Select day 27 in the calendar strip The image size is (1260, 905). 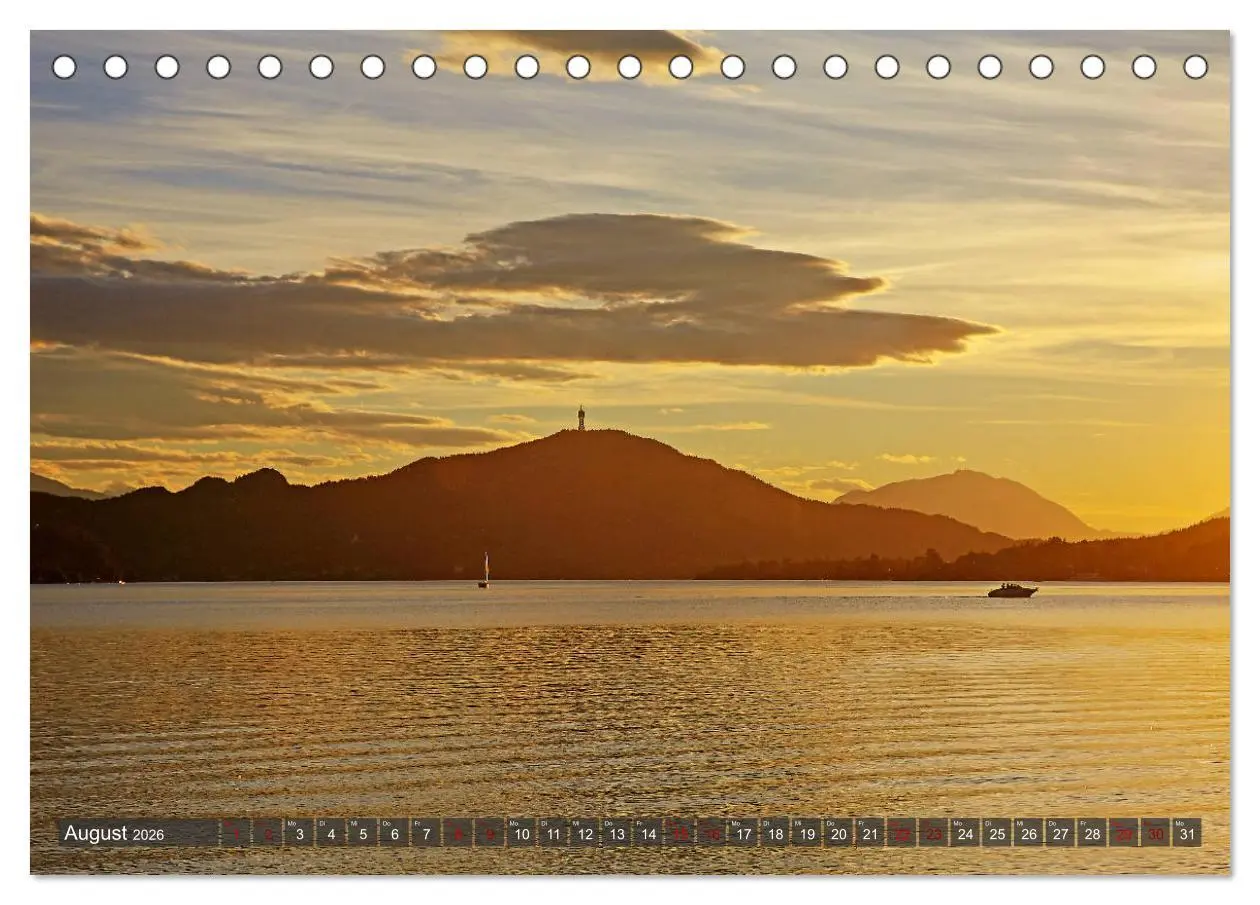(x=1062, y=833)
